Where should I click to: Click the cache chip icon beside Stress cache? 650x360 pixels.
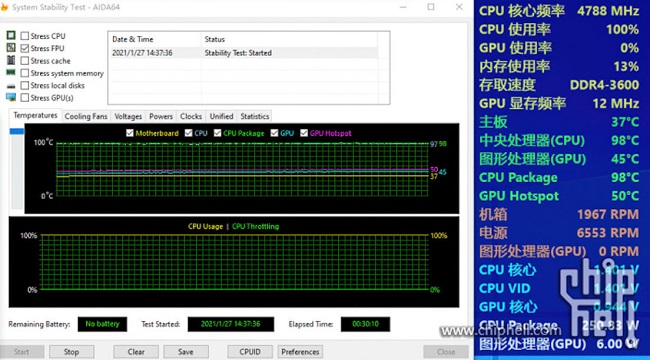point(11,60)
